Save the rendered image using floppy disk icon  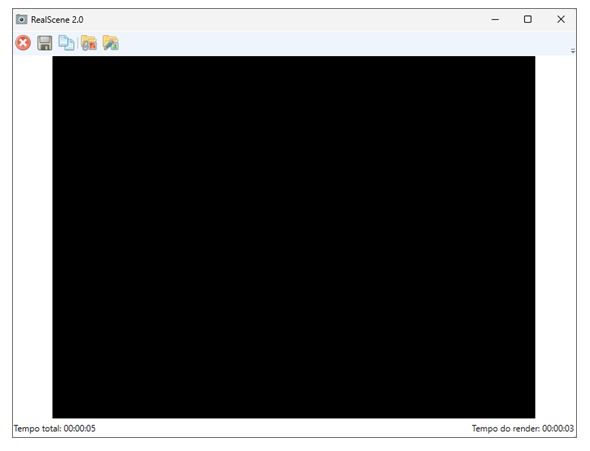pyautogui.click(x=45, y=43)
